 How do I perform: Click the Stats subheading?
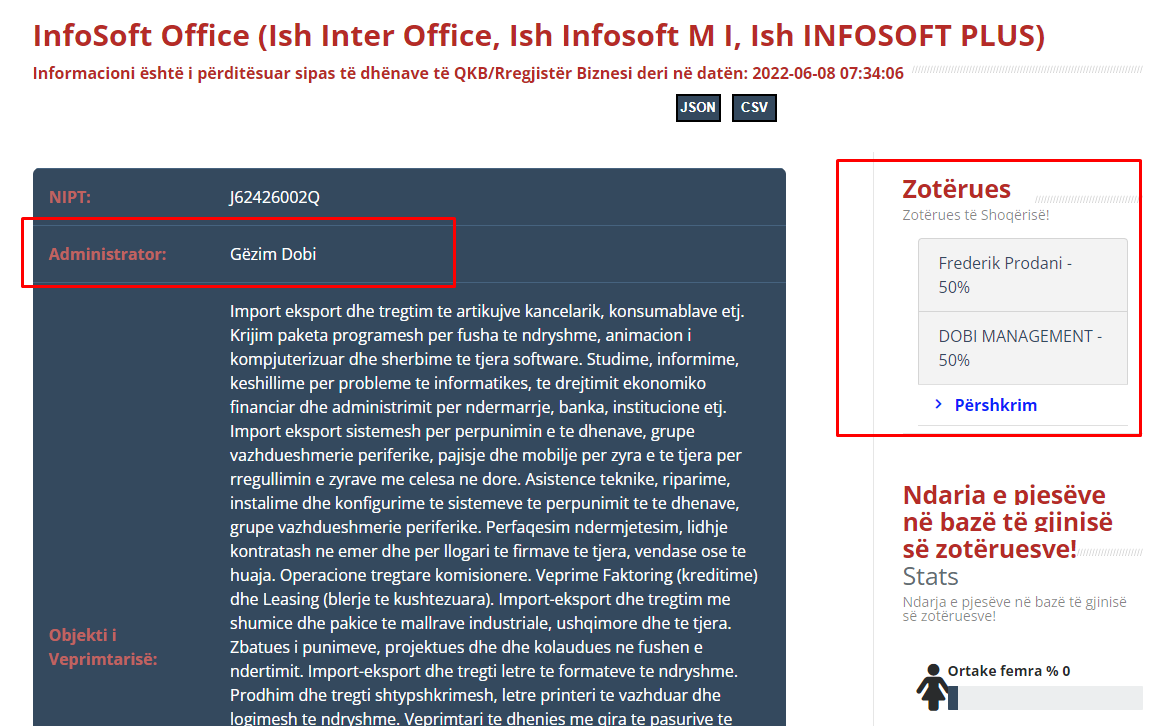(930, 576)
